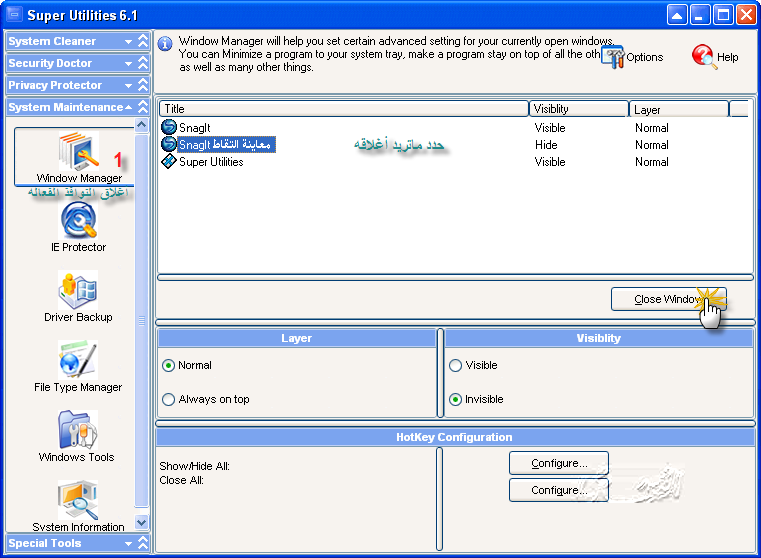Roll up window with title bar up-arrow
Screen dimensions: 761x558
click(x=677, y=15)
